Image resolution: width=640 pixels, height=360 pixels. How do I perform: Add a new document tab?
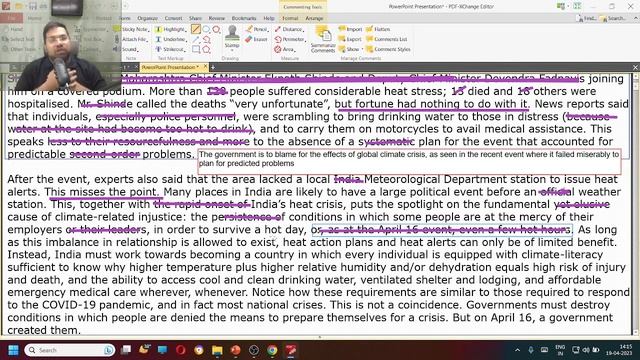click(213, 67)
